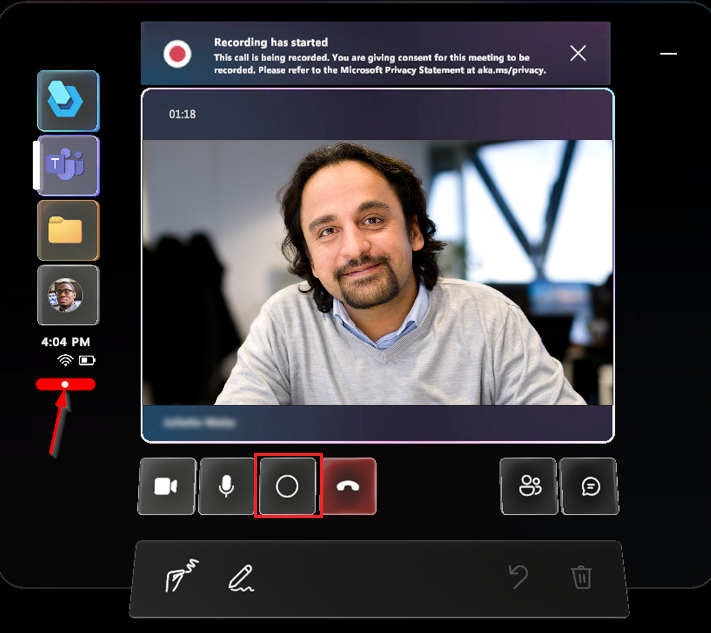Viewport: 711px width, 633px height.
Task: Click the Recording has started heading
Action: pyautogui.click(x=271, y=42)
